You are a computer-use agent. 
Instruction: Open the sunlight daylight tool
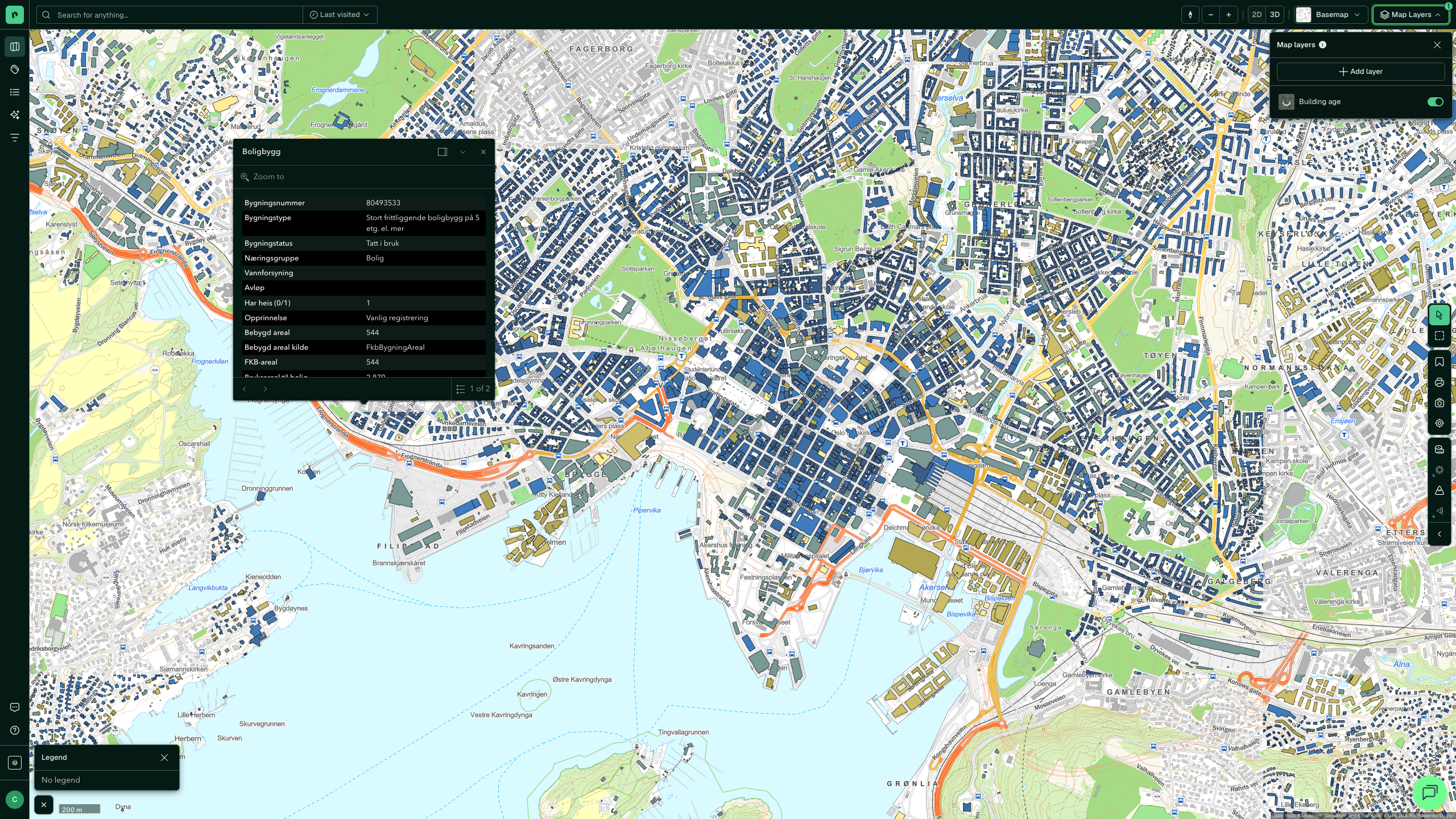click(x=1440, y=470)
